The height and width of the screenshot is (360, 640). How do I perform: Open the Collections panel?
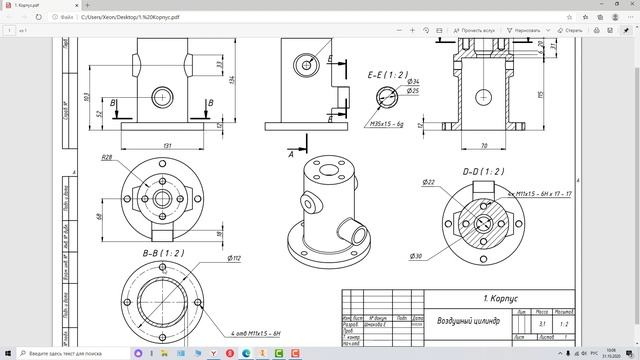click(600, 17)
